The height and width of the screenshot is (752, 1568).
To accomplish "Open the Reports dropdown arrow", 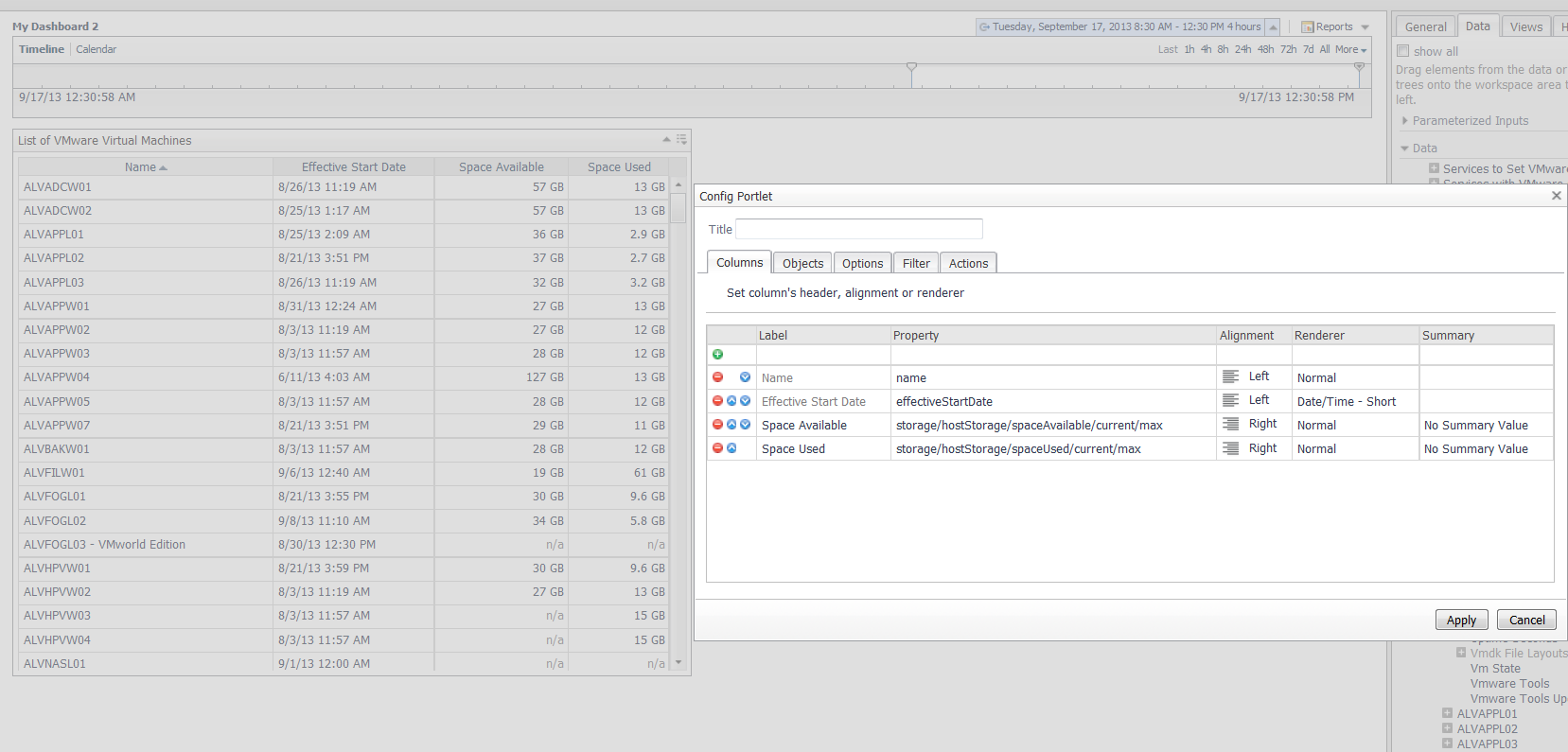I will click(1365, 27).
